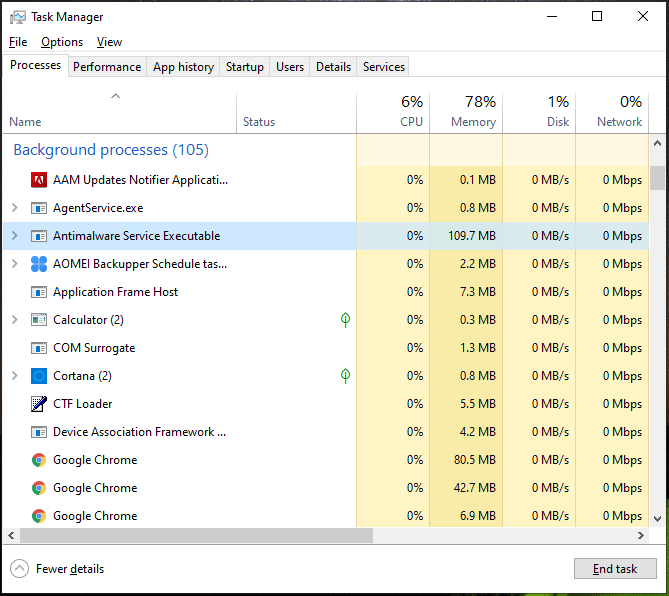Click the AgentService.exe process icon
This screenshot has width=669, height=596.
point(39,208)
